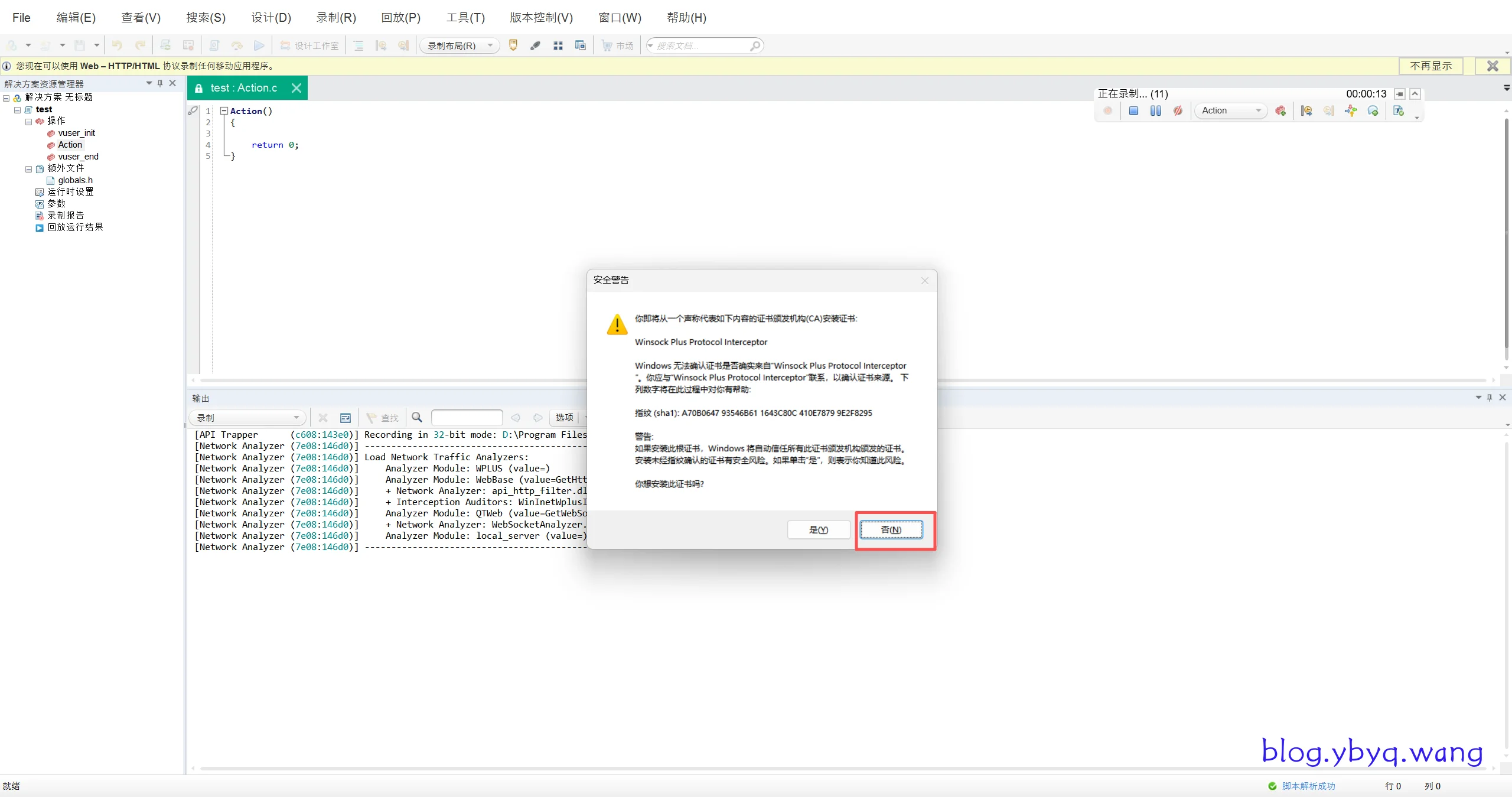Click the output pane search input field
The height and width of the screenshot is (797, 1512).
pos(467,418)
